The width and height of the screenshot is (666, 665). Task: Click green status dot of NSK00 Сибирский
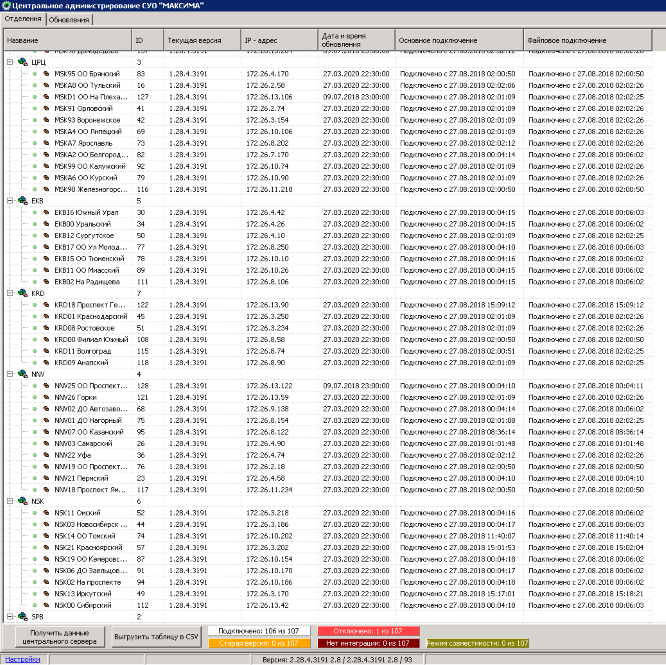pos(35,605)
